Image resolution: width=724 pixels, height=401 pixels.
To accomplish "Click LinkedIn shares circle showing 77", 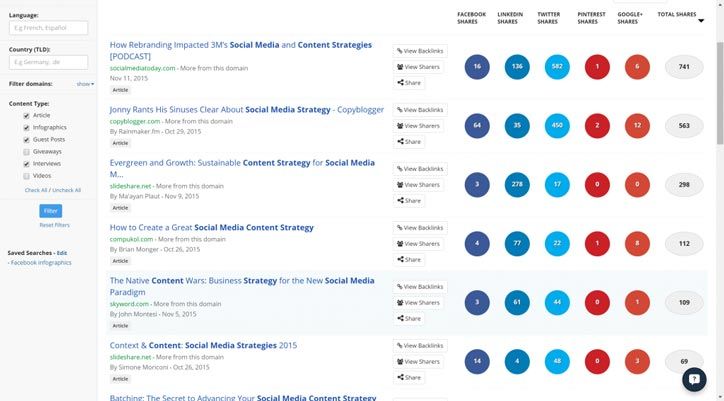I will [x=517, y=243].
